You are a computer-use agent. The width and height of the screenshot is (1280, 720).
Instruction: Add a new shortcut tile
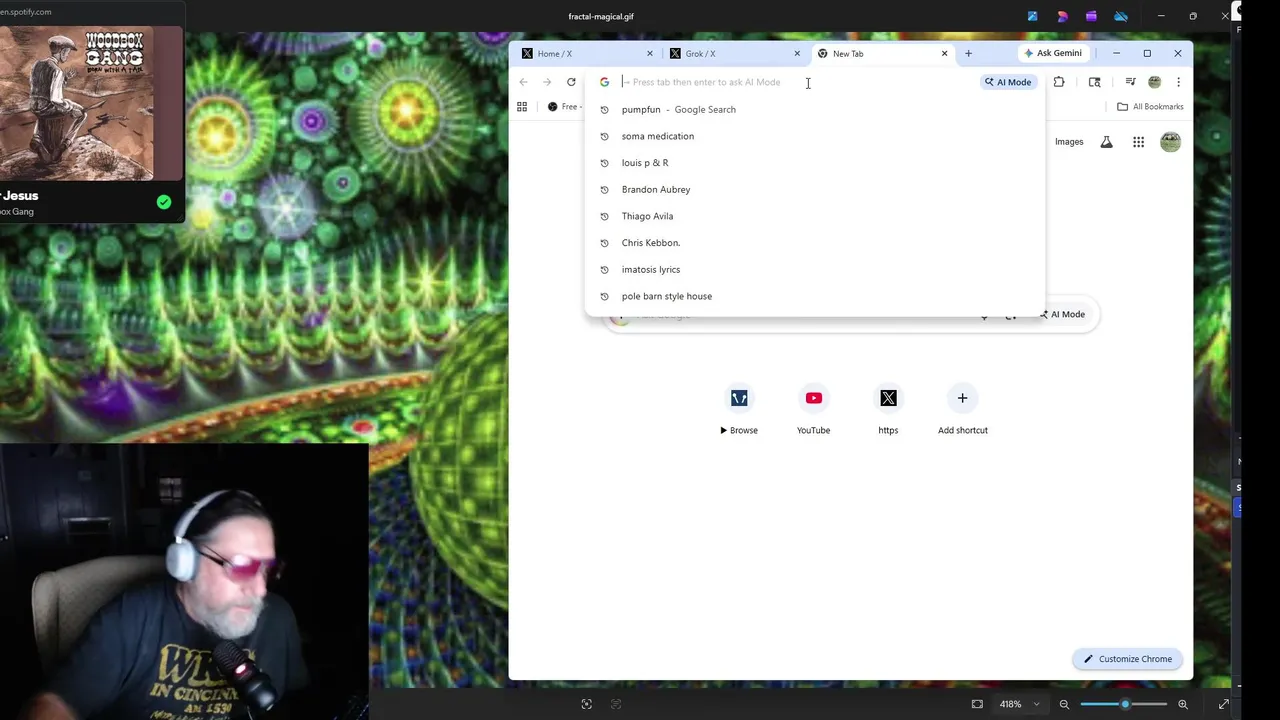[962, 409]
